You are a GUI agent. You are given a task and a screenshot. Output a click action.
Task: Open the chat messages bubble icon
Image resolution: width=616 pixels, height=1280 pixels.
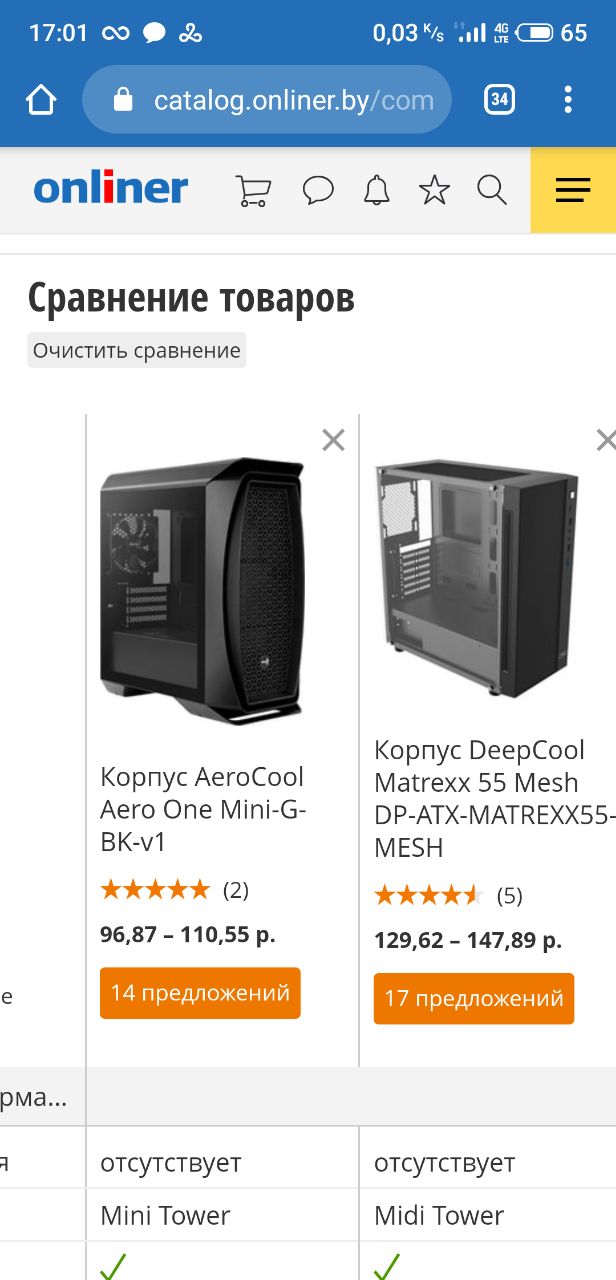pos(318,190)
